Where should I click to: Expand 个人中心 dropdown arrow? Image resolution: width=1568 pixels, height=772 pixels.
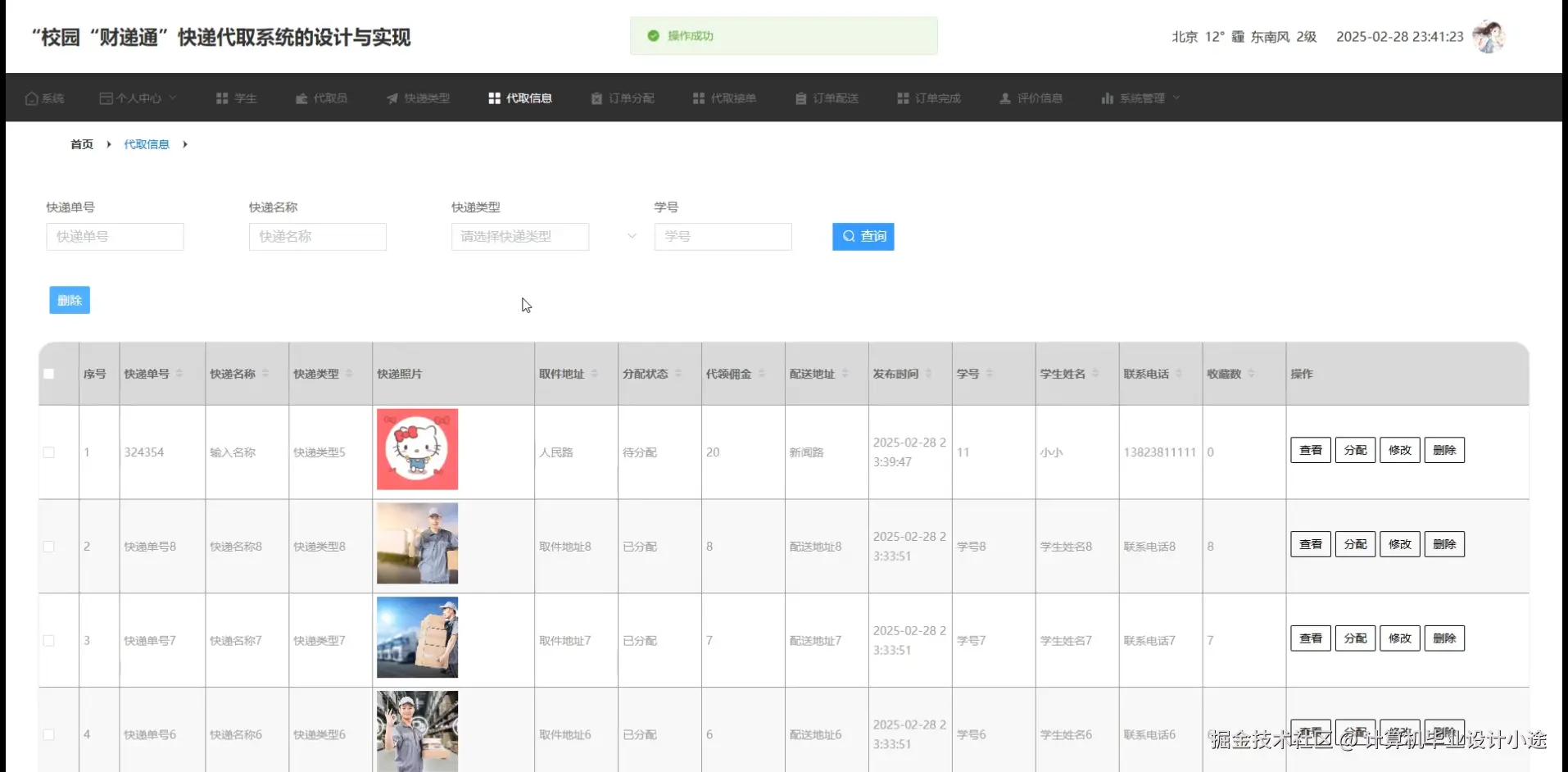(x=173, y=98)
